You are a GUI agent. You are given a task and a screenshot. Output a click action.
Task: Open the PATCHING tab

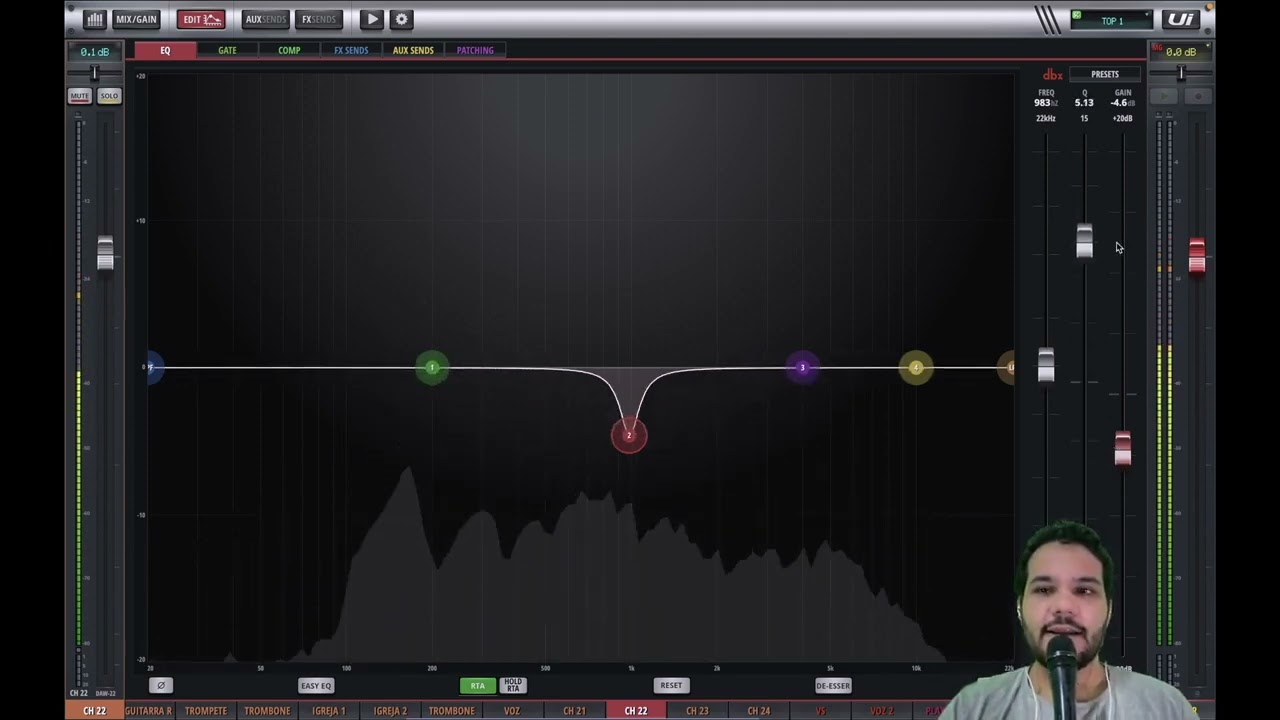475,50
